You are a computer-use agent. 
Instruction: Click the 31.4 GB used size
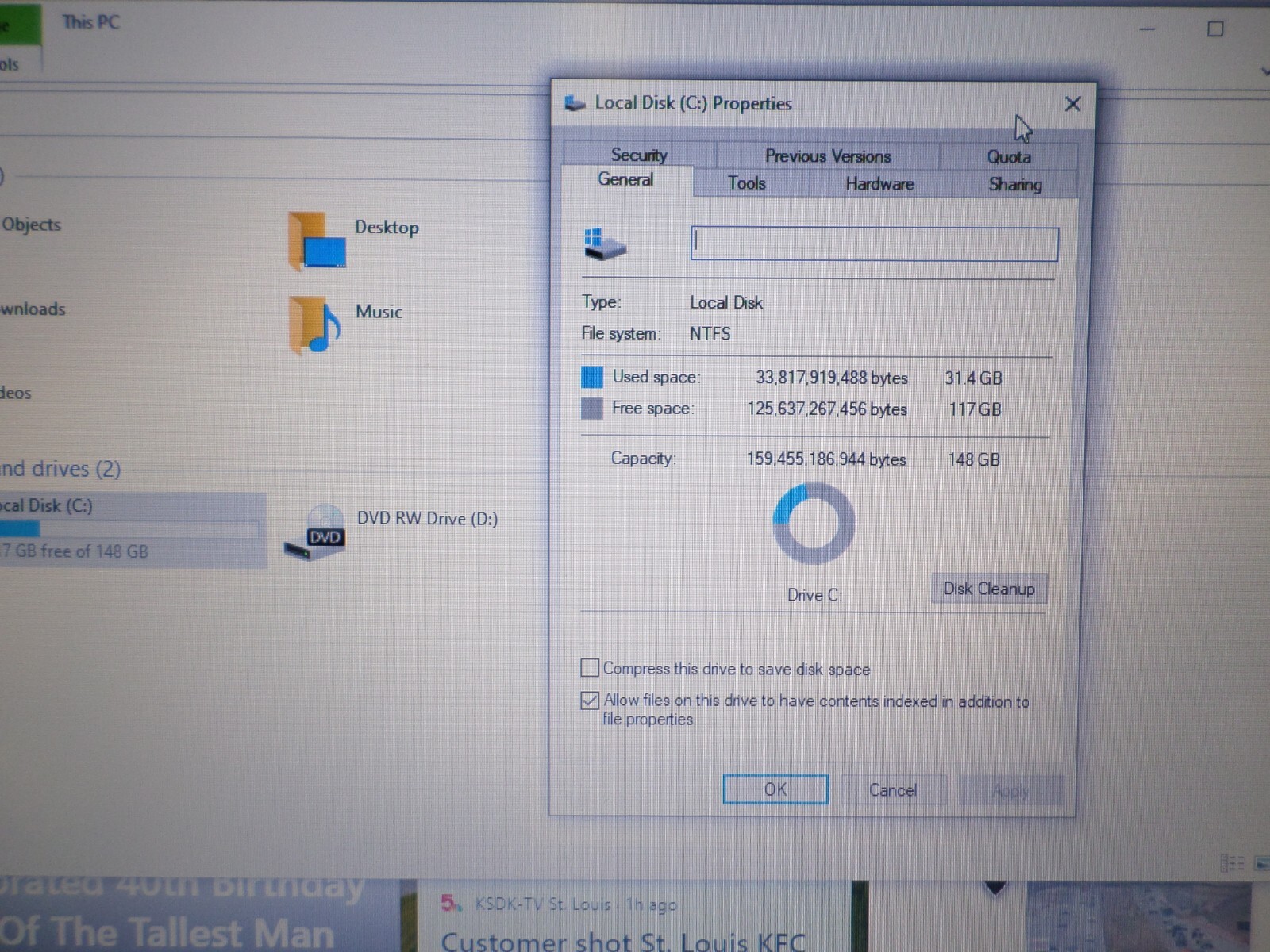(973, 378)
